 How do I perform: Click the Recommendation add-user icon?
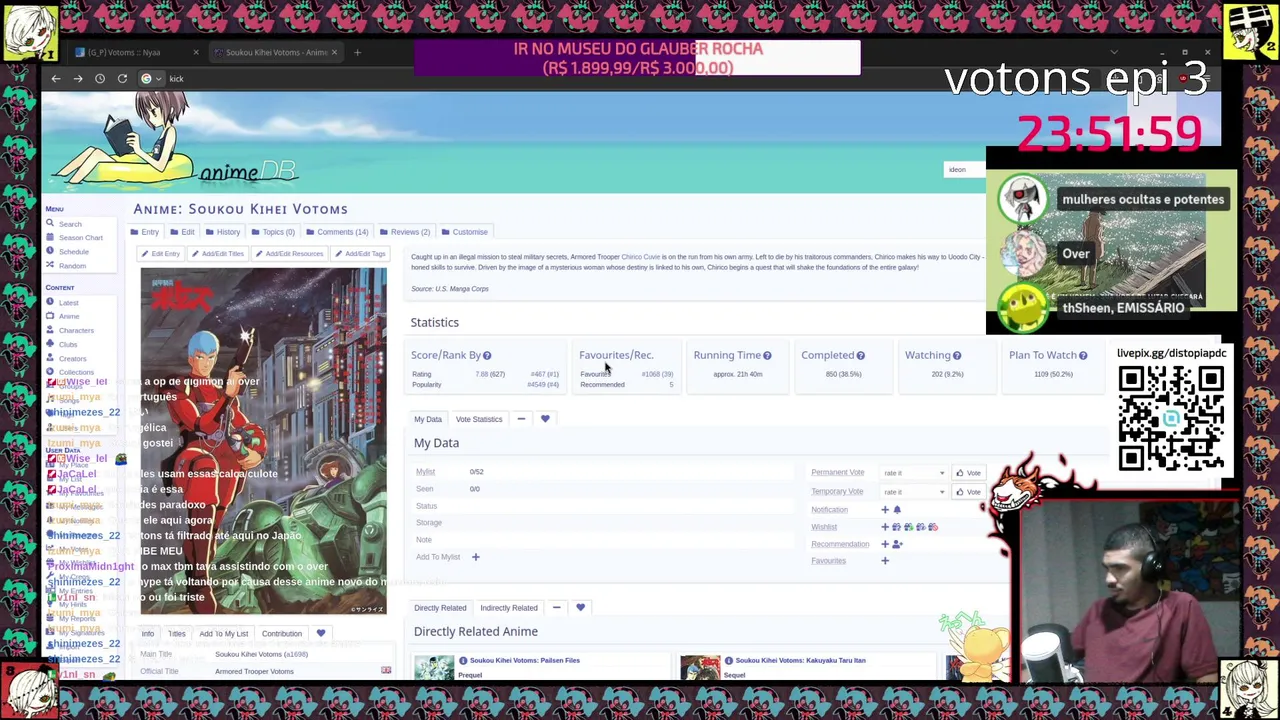click(897, 544)
